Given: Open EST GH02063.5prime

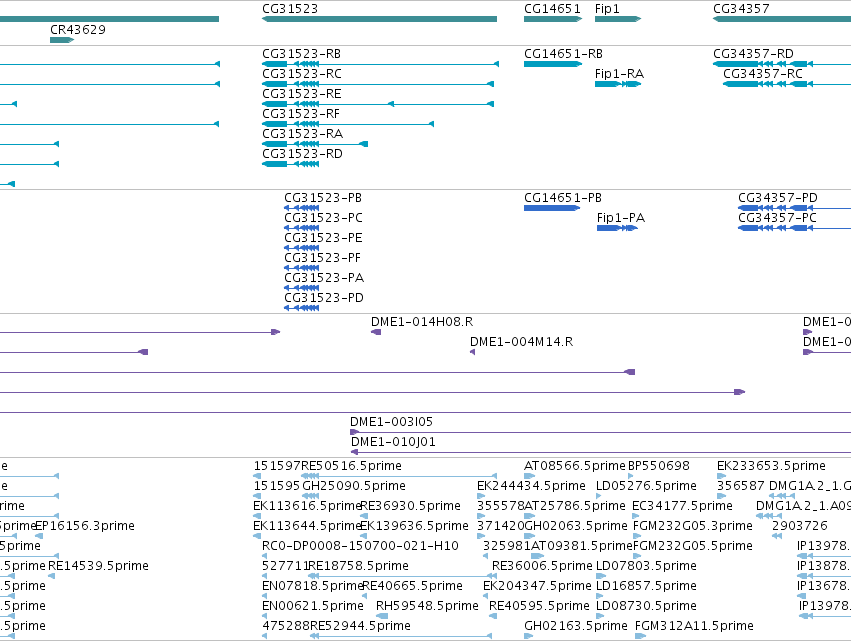Looking at the screenshot, I should [576, 526].
